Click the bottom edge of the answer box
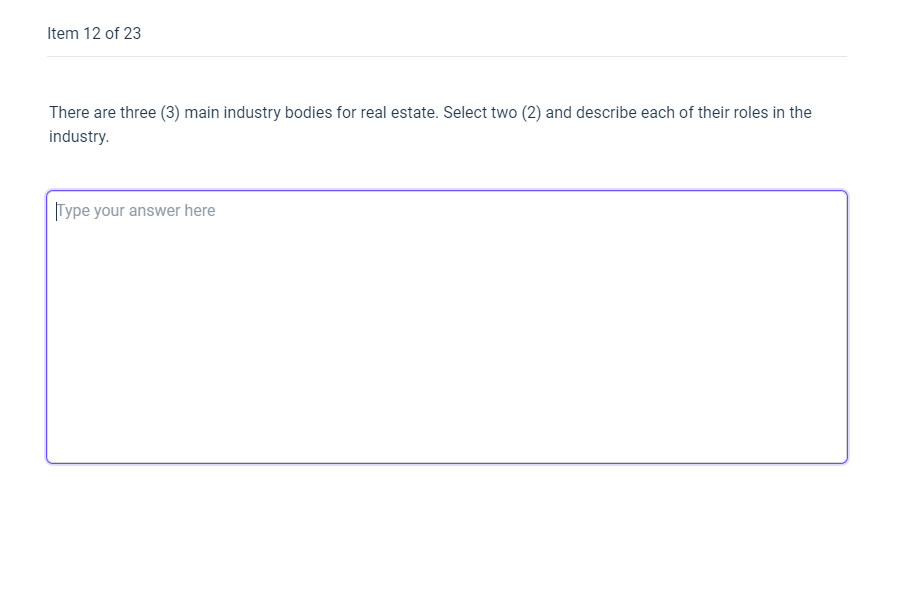The width and height of the screenshot is (898, 595). pos(447,461)
